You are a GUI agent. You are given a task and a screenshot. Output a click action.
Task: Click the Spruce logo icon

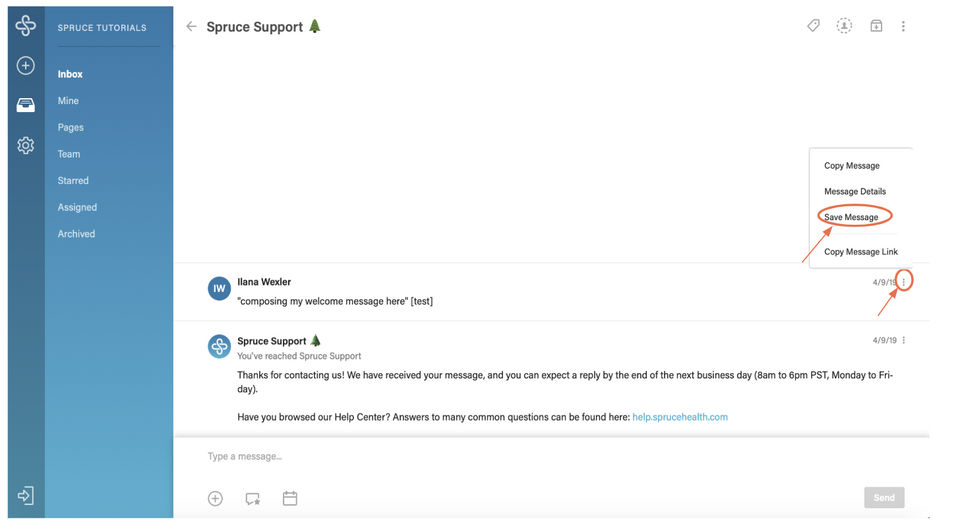[26, 26]
